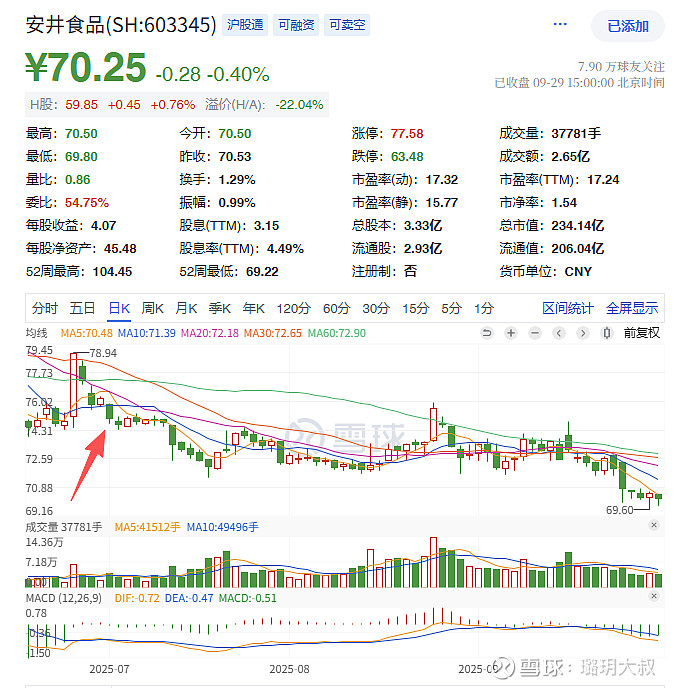Select the 季K chart tab
675x688 pixels.
click(219, 308)
